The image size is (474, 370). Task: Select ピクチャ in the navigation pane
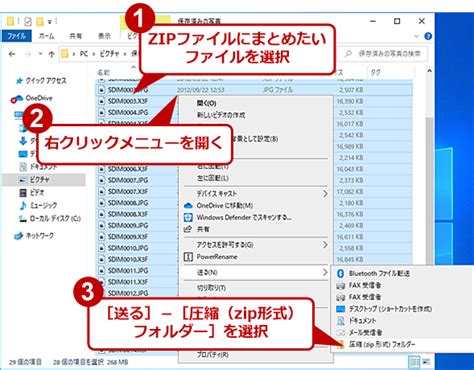pyautogui.click(x=39, y=180)
